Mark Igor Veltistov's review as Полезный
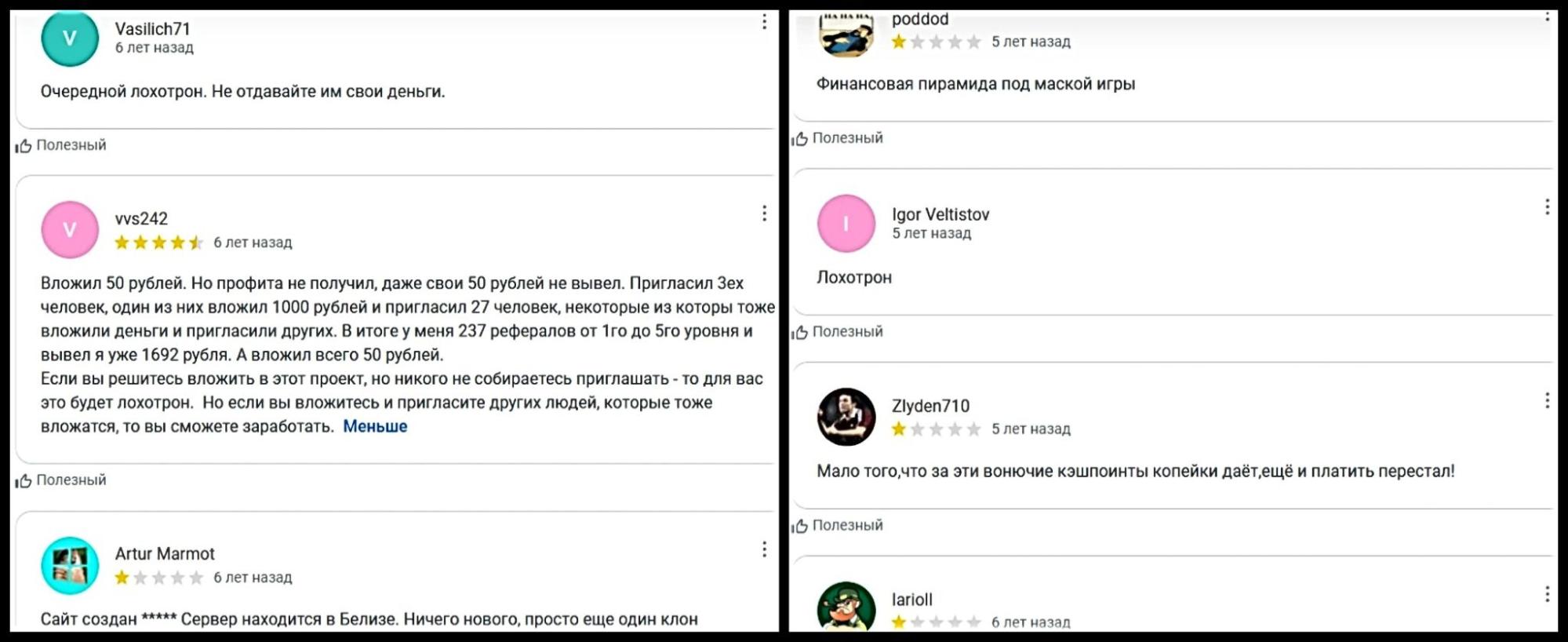Image resolution: width=1568 pixels, height=642 pixels. (x=838, y=332)
